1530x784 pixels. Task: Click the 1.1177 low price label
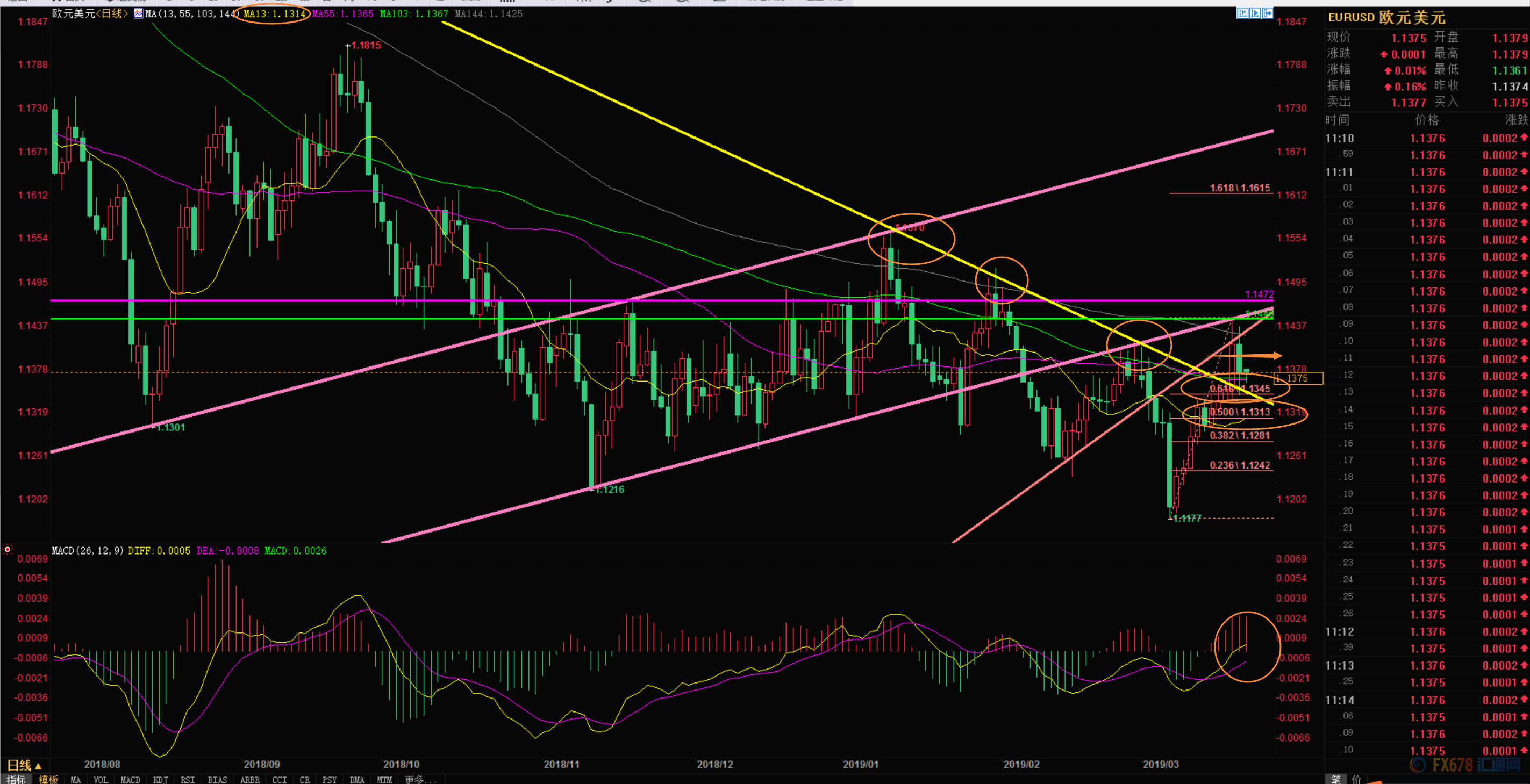[1188, 518]
